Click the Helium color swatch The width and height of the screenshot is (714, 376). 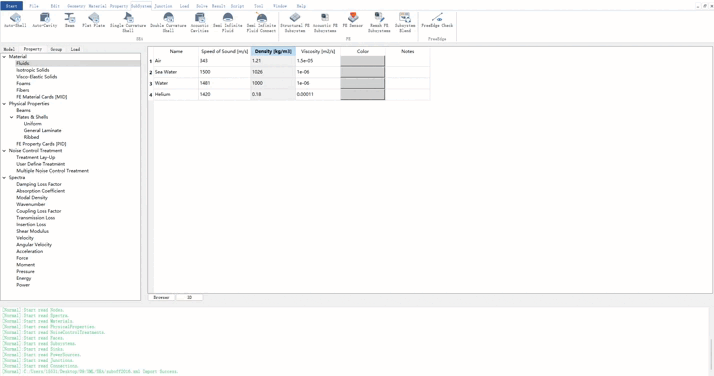(362, 94)
